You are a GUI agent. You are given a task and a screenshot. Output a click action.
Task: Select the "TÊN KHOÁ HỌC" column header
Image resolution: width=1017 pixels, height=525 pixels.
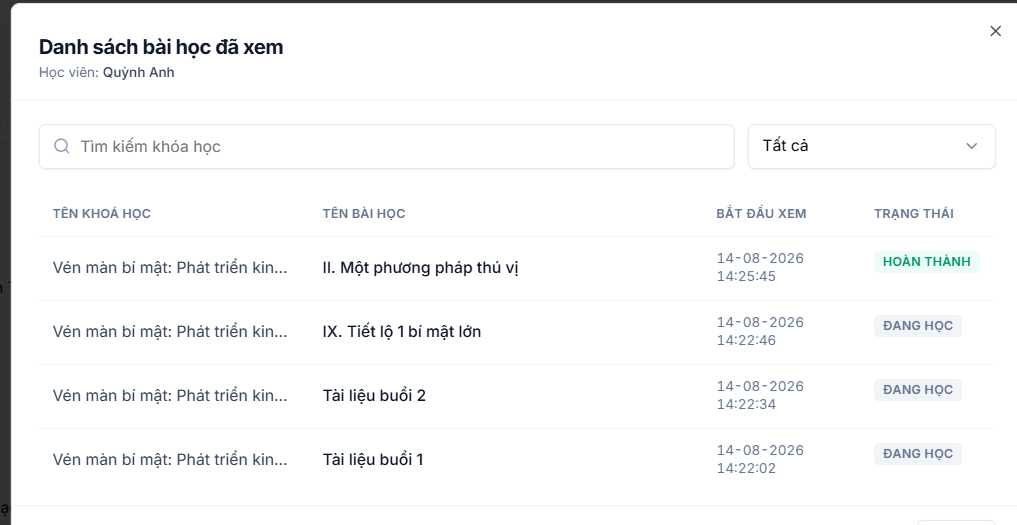102,214
